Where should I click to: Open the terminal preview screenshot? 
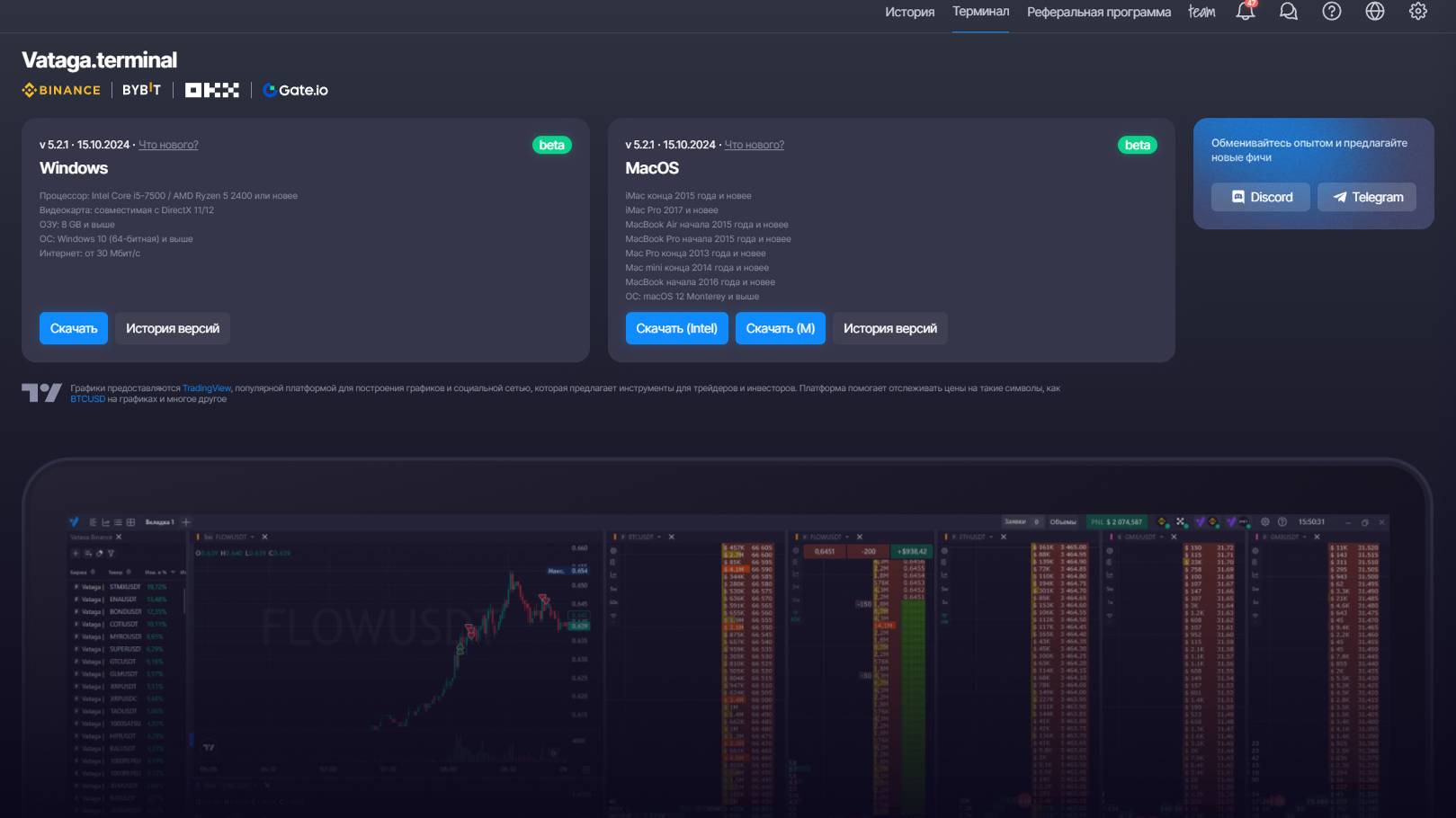[x=728, y=638]
